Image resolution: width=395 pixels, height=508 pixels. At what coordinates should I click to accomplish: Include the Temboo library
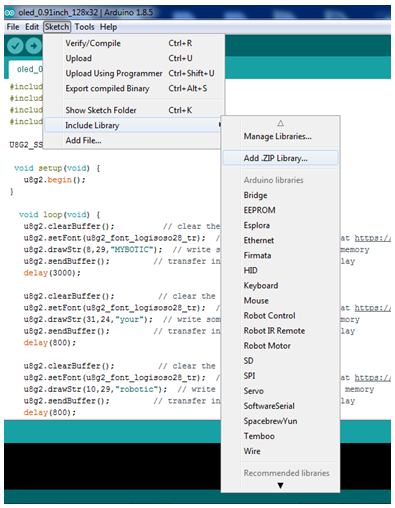click(x=280, y=436)
